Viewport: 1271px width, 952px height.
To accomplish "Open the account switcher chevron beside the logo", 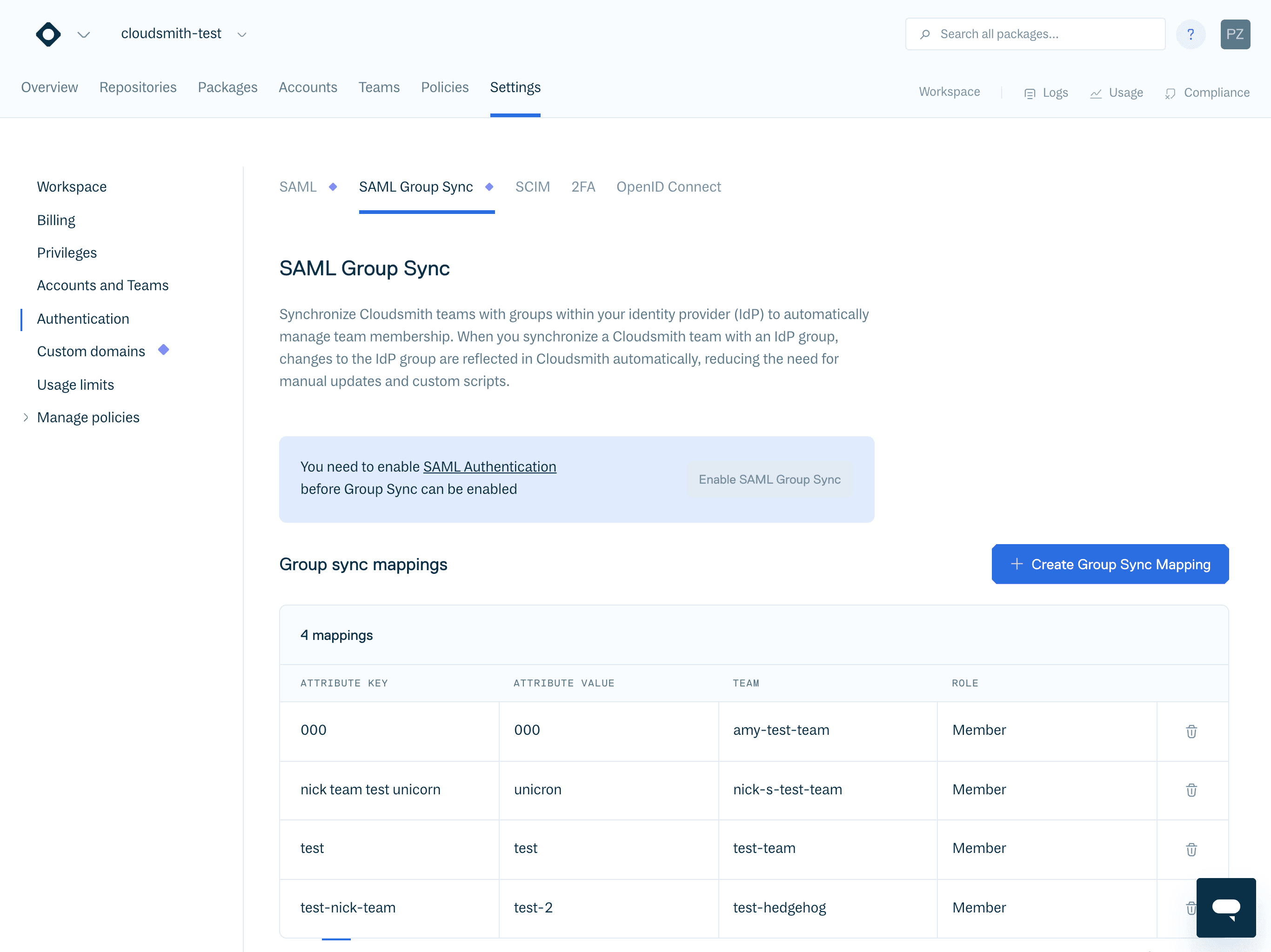I will point(83,35).
